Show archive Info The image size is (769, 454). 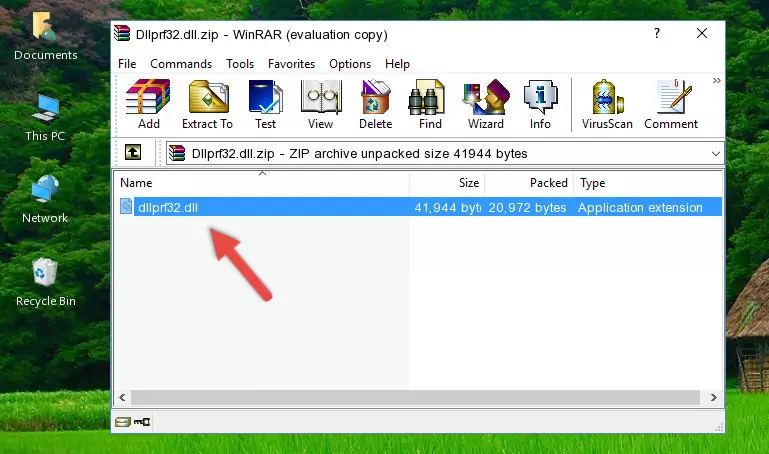click(x=540, y=104)
